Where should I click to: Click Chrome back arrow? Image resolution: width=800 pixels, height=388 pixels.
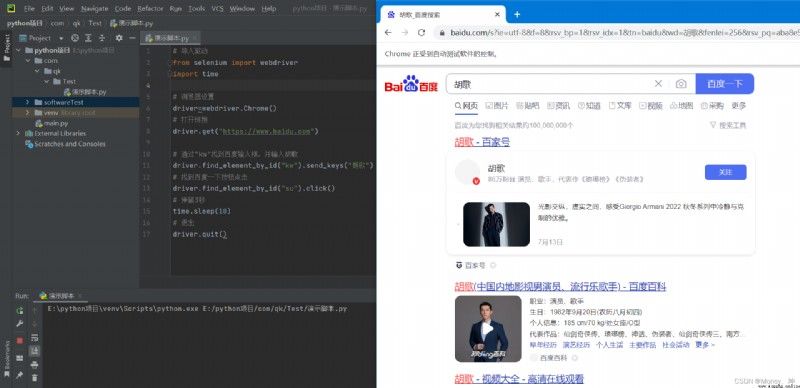[388, 33]
